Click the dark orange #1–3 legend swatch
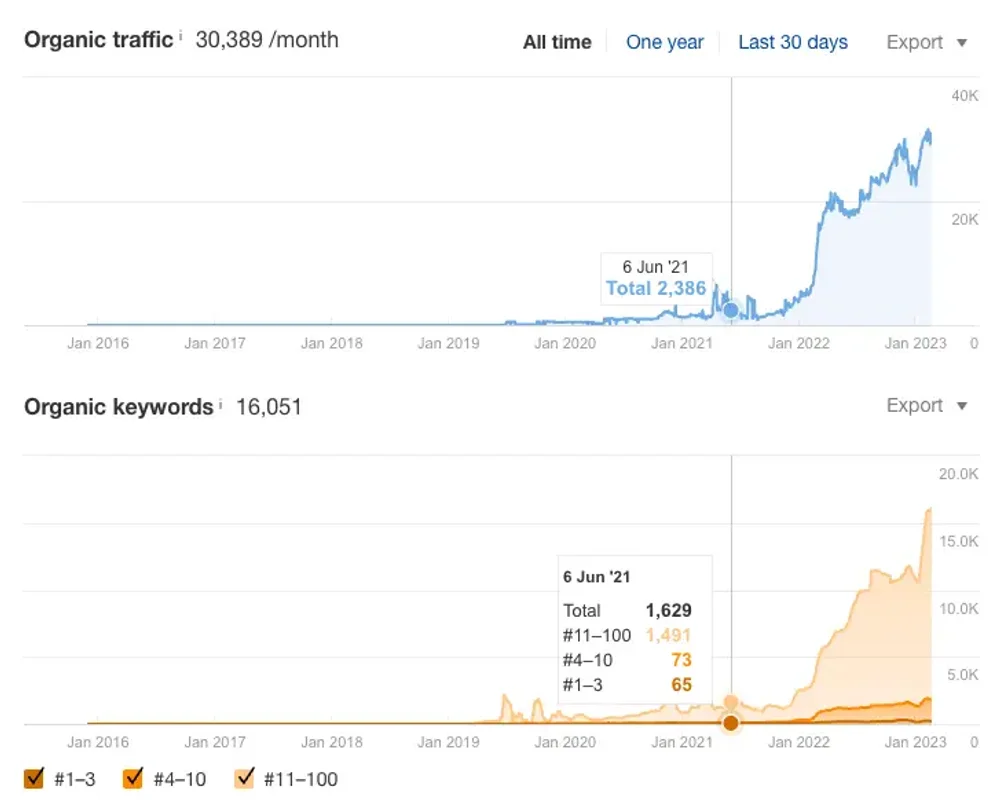Screen dimensions: 1000x809 (35, 778)
